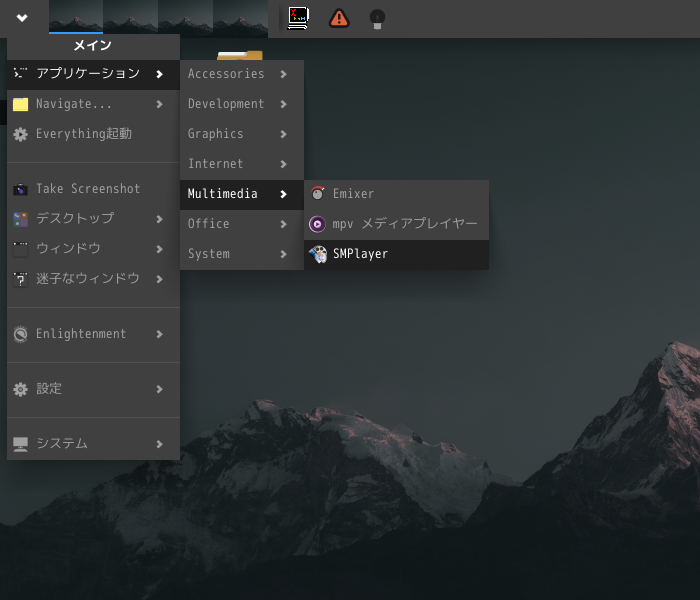Click the メイン menu title
700x600 pixels.
point(92,45)
